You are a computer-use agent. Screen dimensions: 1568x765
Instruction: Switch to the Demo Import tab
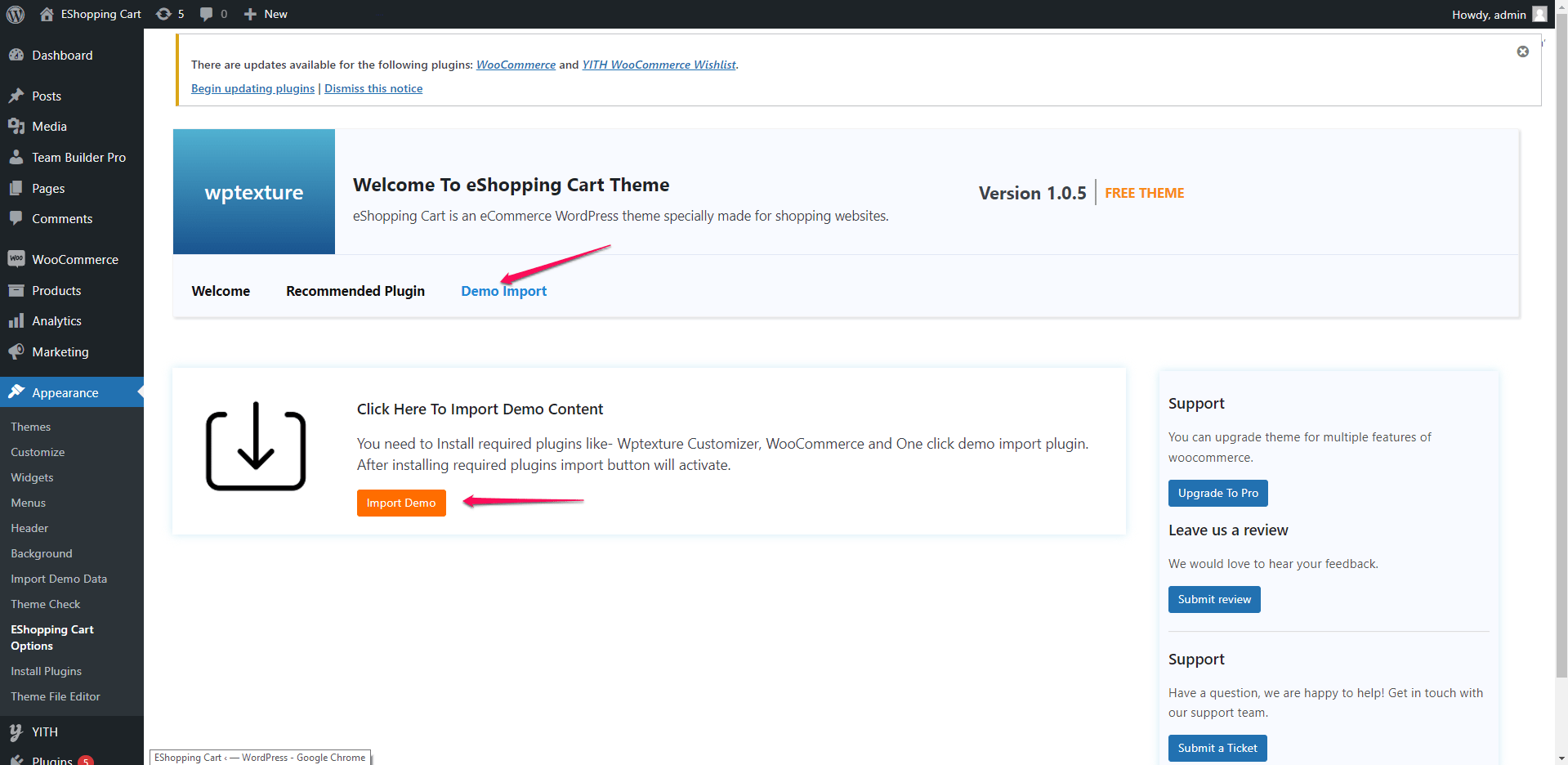click(504, 291)
